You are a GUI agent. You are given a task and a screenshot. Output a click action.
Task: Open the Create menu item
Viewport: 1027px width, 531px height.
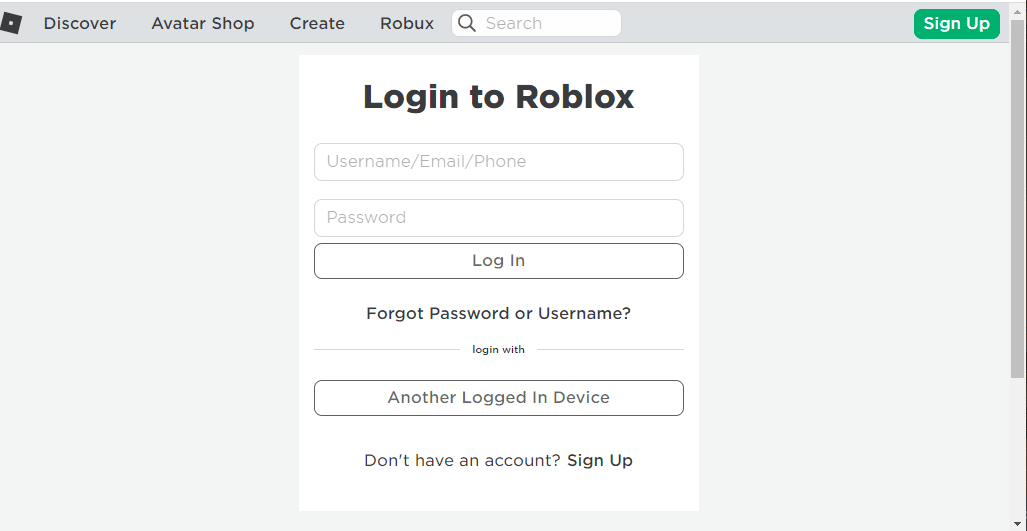pyautogui.click(x=317, y=24)
